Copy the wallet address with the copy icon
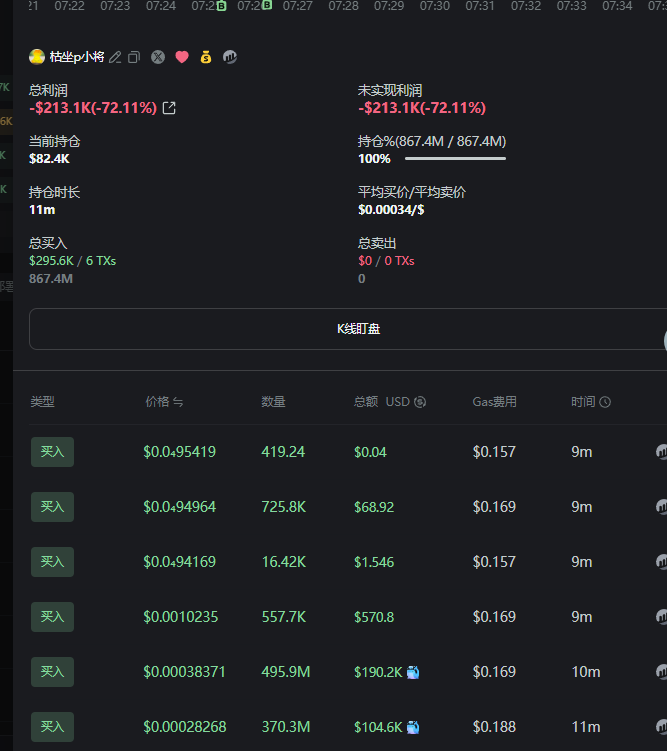 pos(134,57)
